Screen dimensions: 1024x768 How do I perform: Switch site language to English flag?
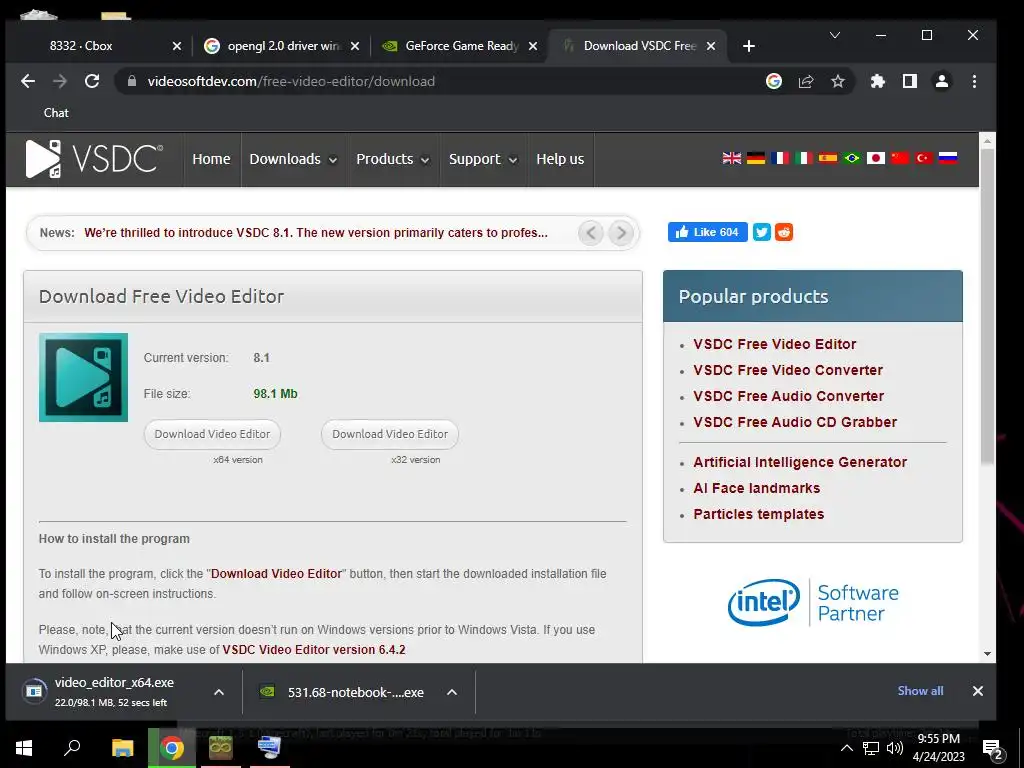(731, 158)
